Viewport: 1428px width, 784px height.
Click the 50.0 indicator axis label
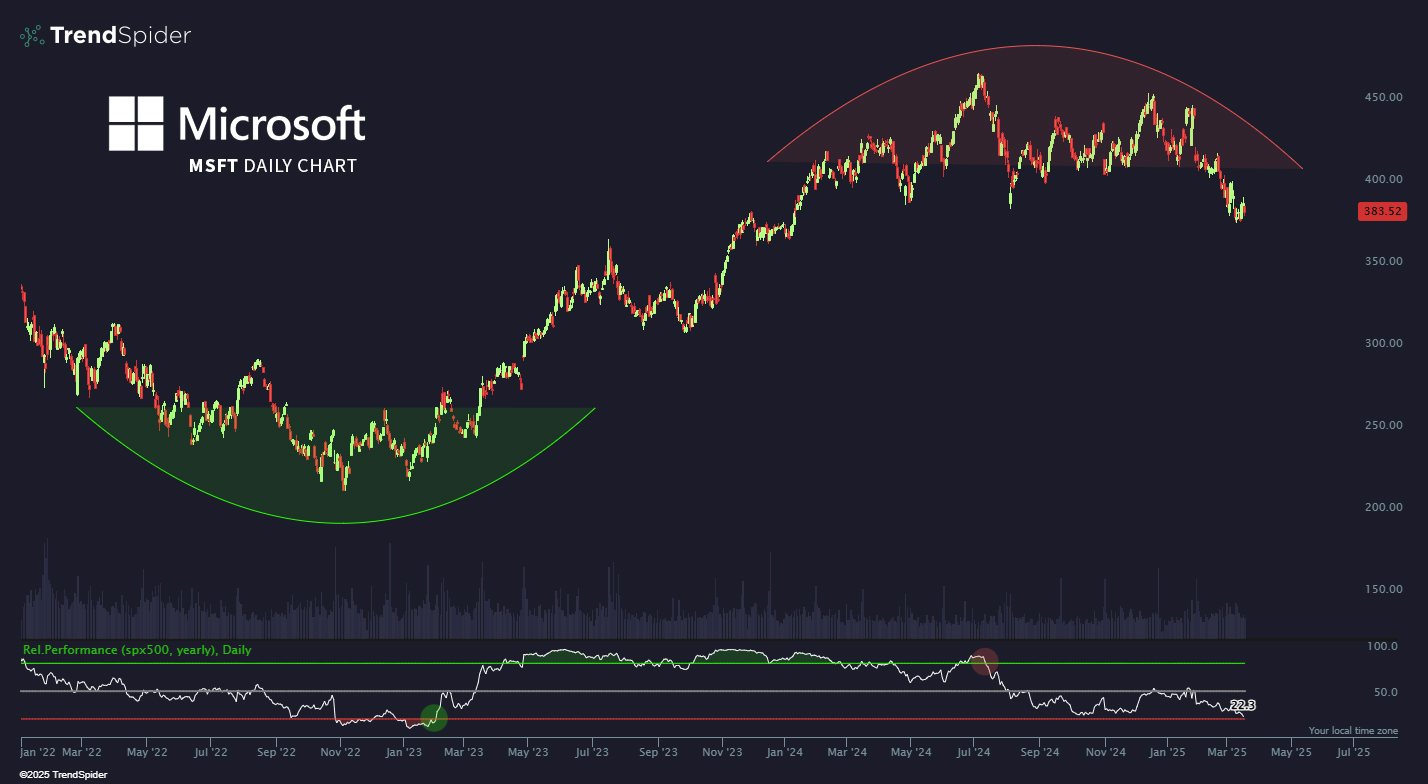(1385, 692)
